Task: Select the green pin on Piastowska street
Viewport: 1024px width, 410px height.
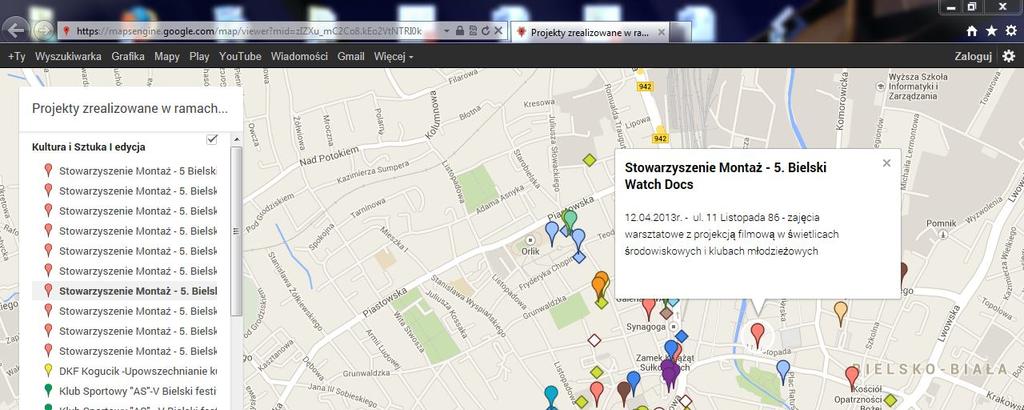Action: click(570, 222)
